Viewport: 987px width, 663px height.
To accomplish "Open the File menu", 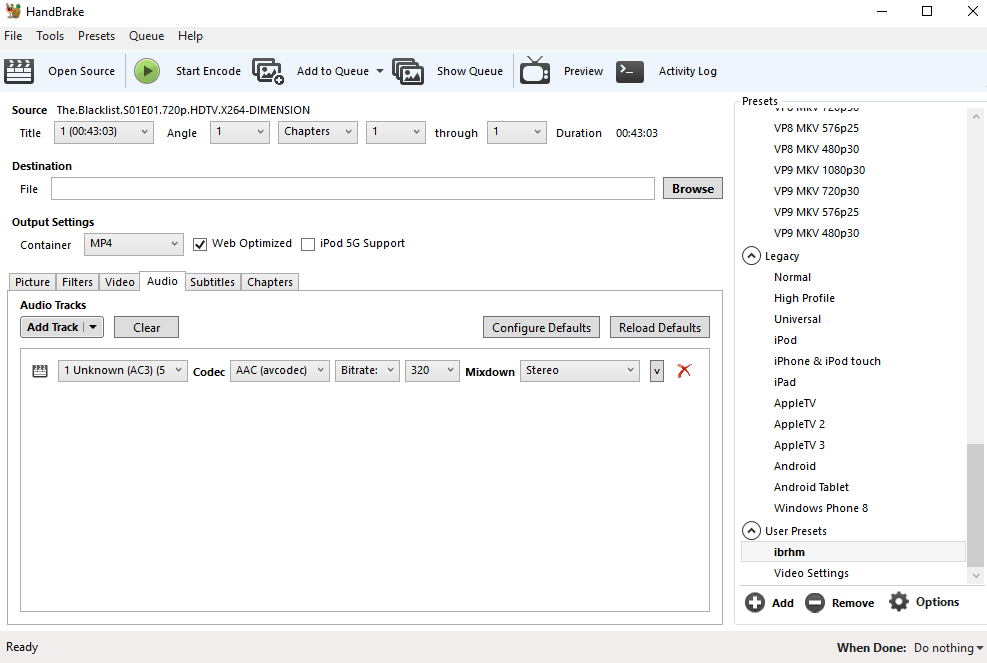I will (x=13, y=36).
